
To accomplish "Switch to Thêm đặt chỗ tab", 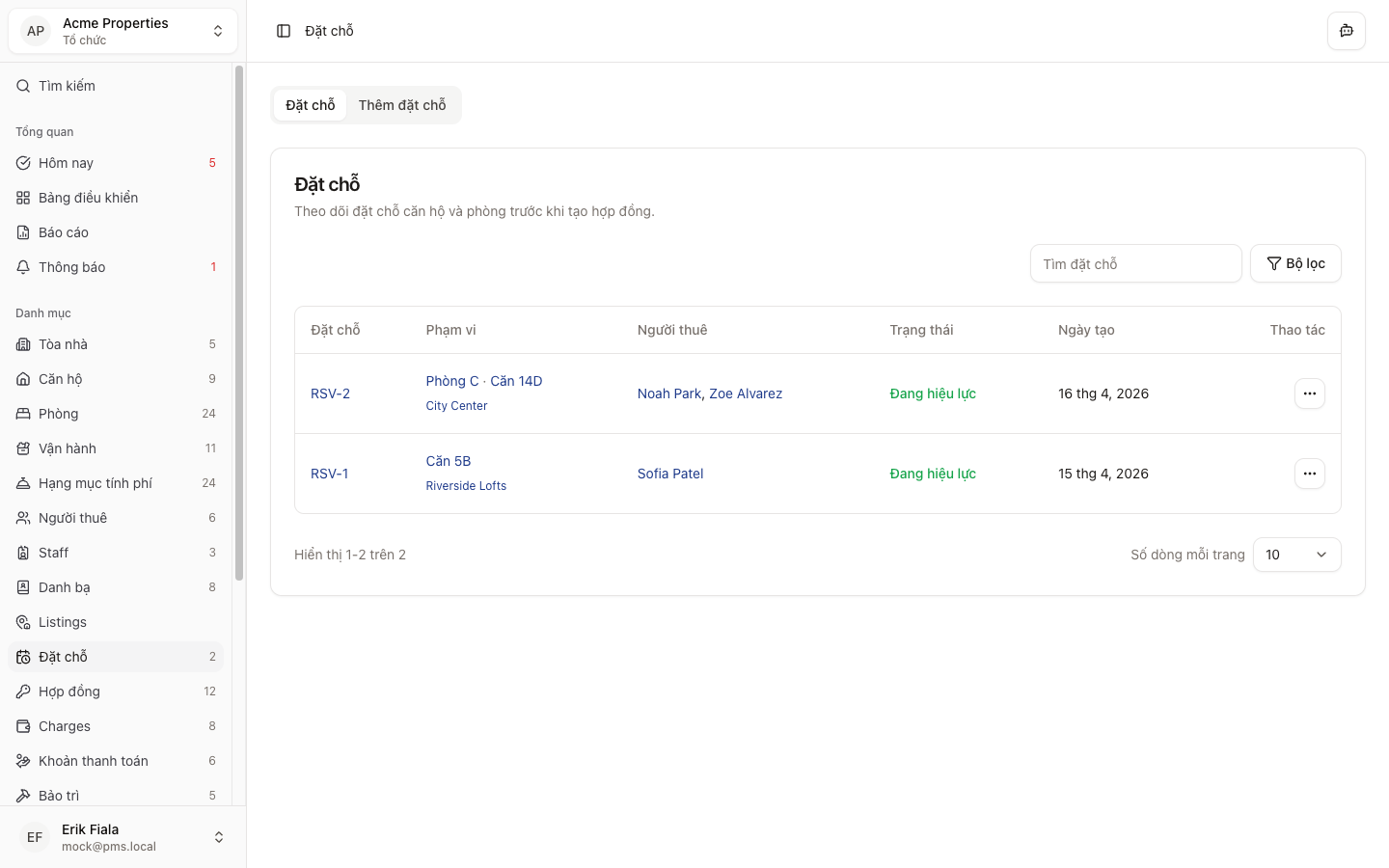I will [x=402, y=105].
